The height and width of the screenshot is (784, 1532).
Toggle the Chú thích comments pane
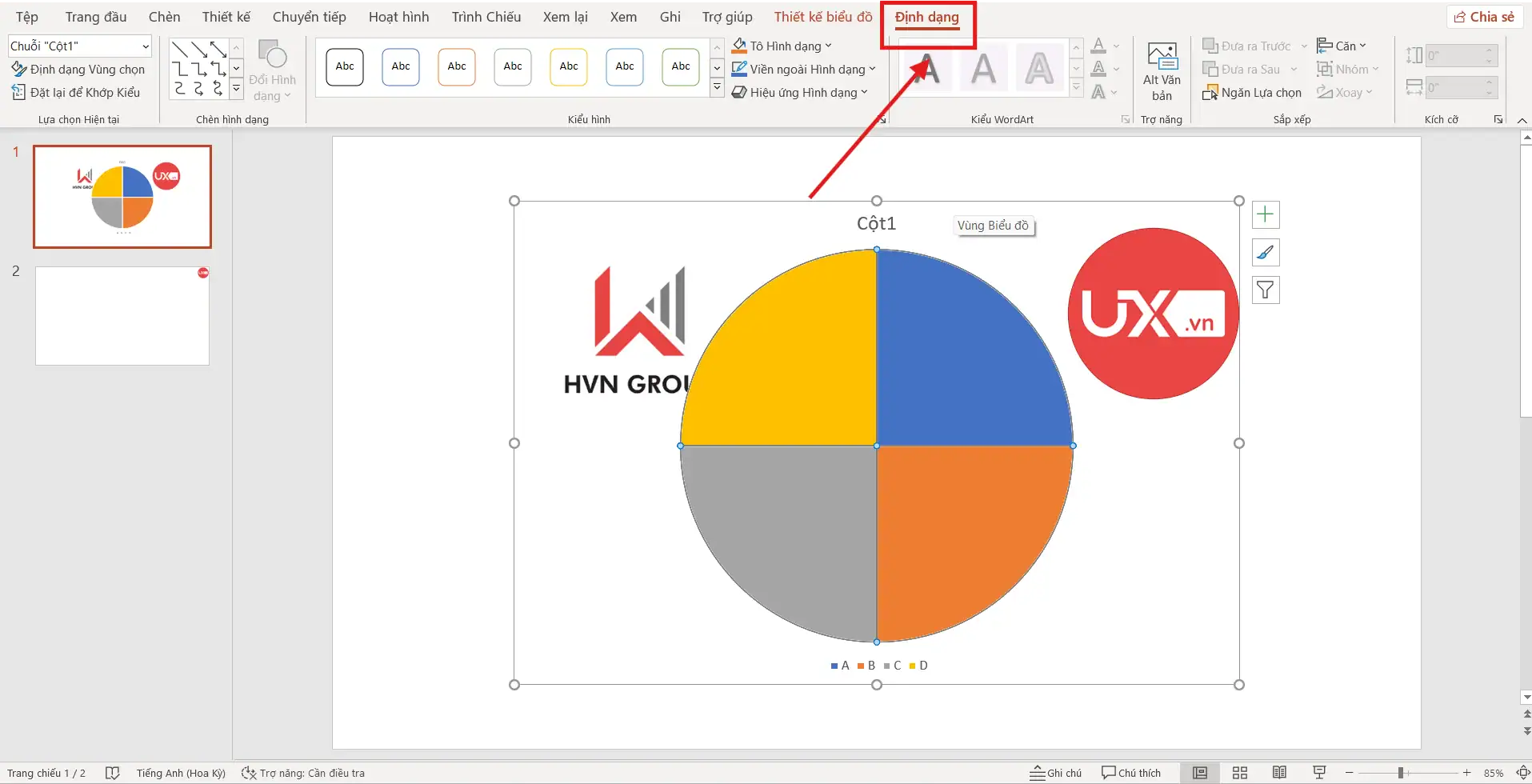pyautogui.click(x=1131, y=773)
